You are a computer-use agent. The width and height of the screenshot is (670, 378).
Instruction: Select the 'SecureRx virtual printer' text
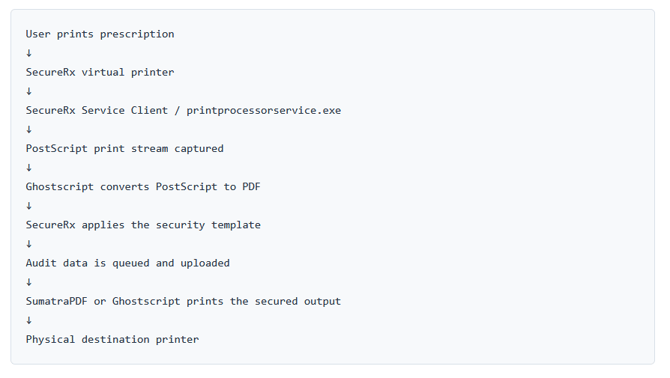pyautogui.click(x=100, y=72)
